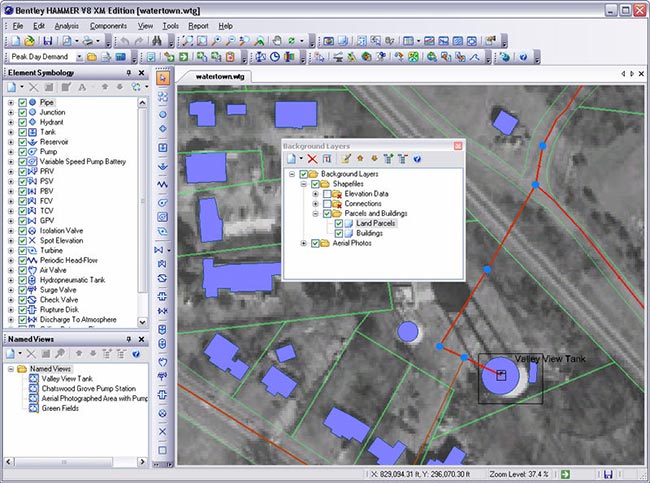Uncheck the Buildings layer checkbox
The height and width of the screenshot is (483, 650).
[x=338, y=233]
